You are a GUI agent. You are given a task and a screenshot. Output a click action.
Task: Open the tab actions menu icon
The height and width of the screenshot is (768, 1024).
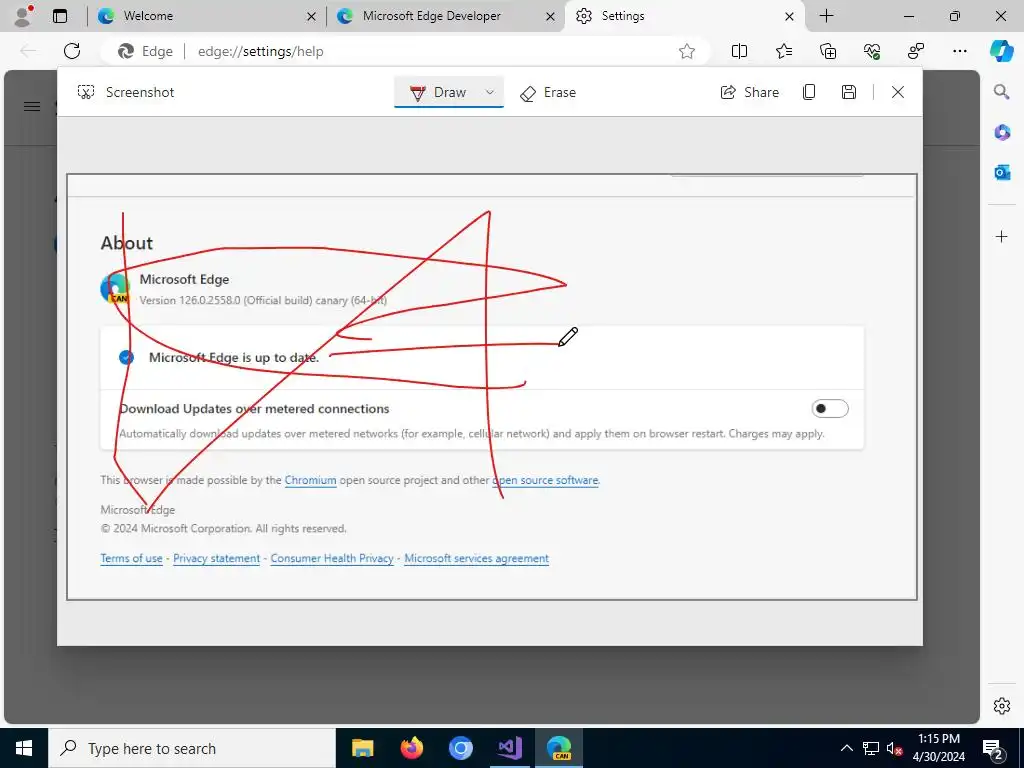click(x=60, y=16)
